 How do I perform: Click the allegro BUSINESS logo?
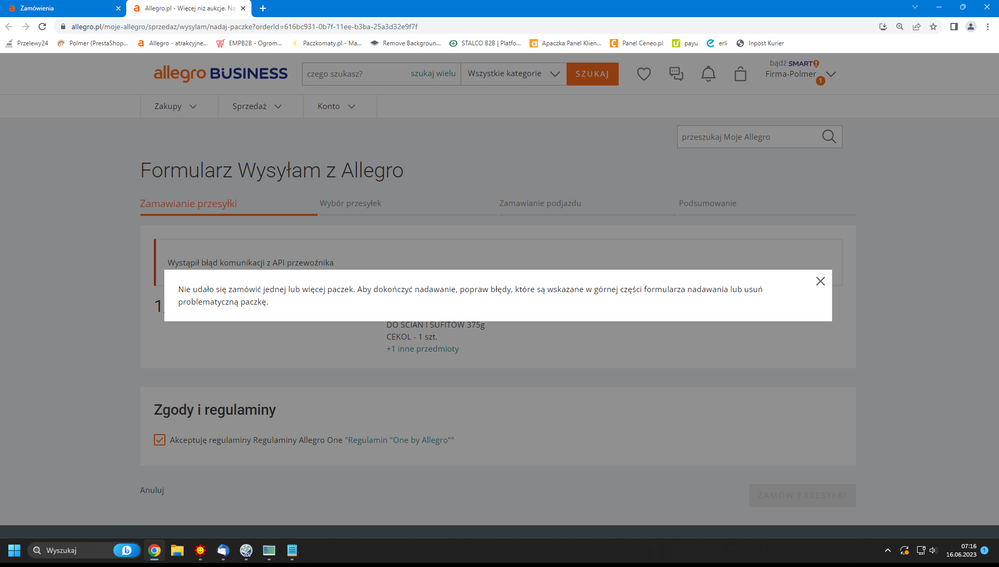[220, 74]
